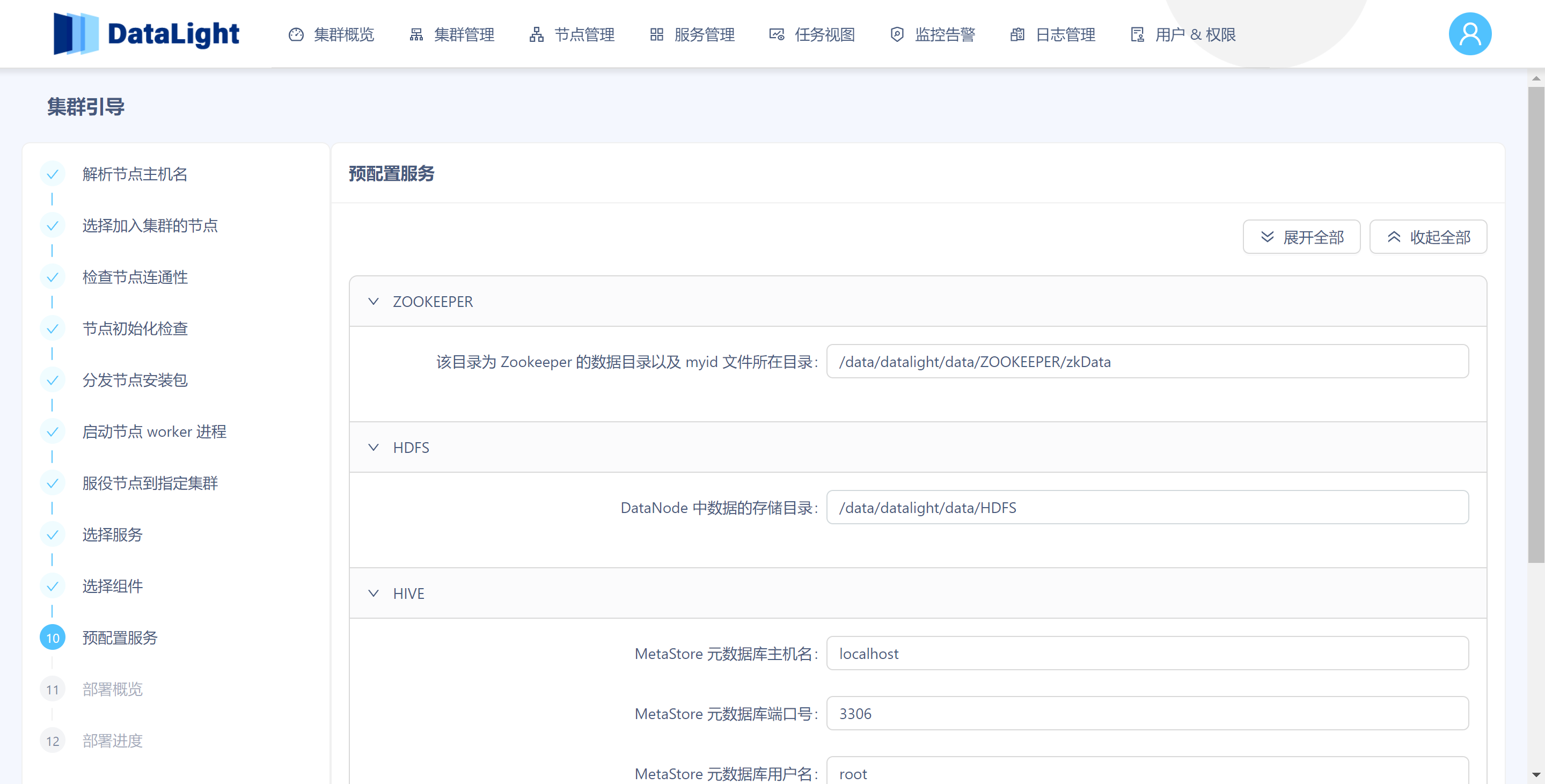Image resolution: width=1545 pixels, height=784 pixels.
Task: Open 任务视图 in the top menu
Action: pos(825,35)
